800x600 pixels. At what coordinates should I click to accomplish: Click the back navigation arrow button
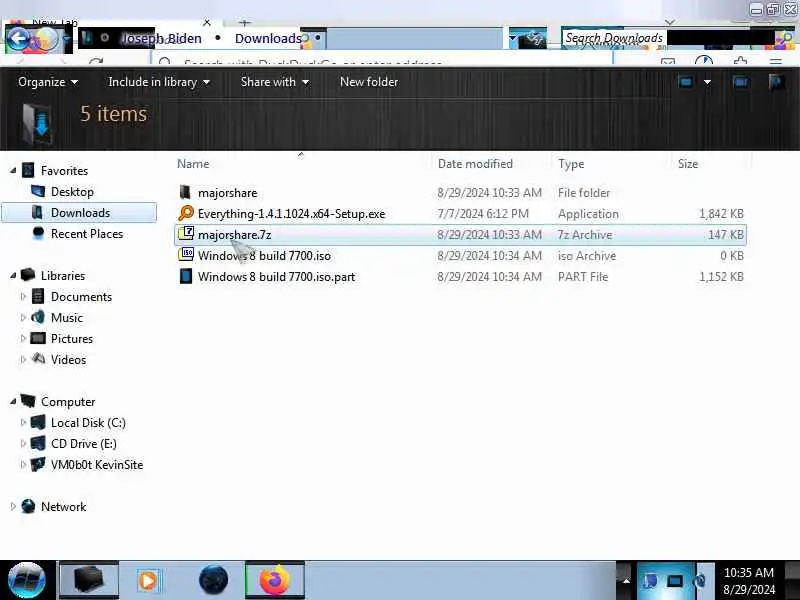coord(19,39)
